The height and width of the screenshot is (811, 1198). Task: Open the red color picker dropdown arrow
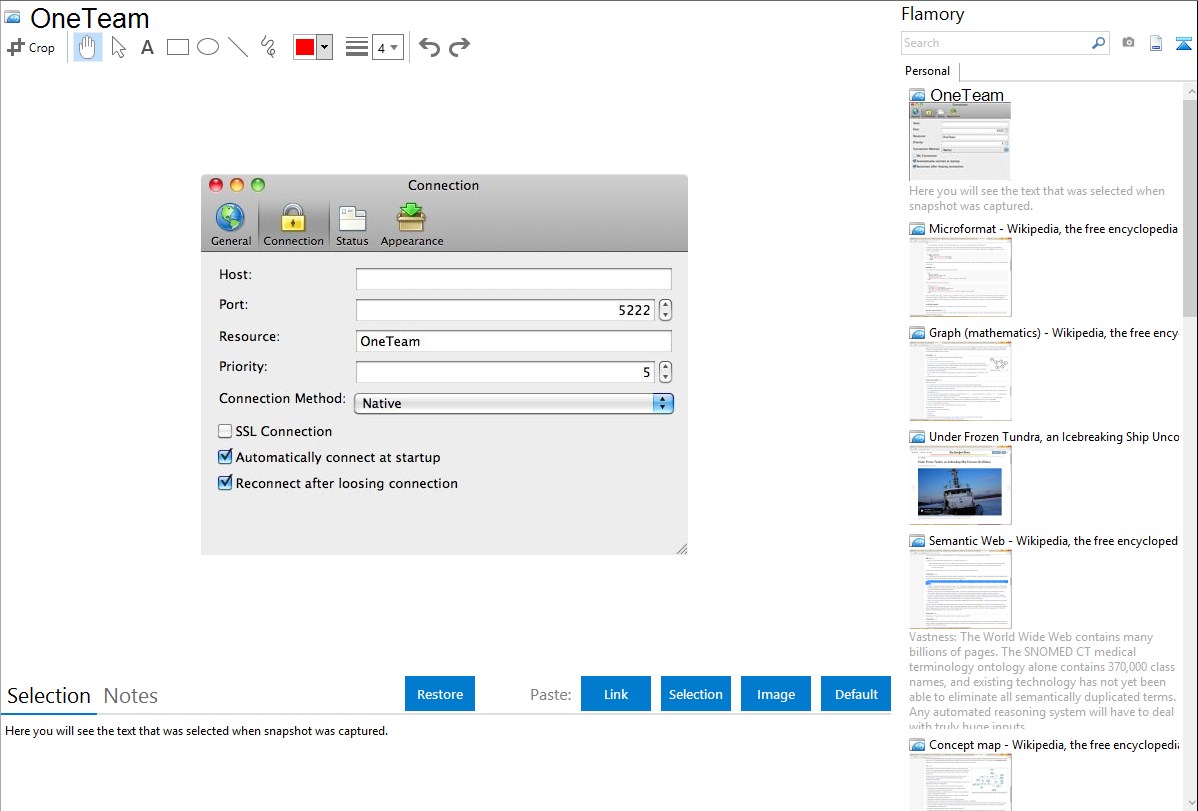point(324,47)
